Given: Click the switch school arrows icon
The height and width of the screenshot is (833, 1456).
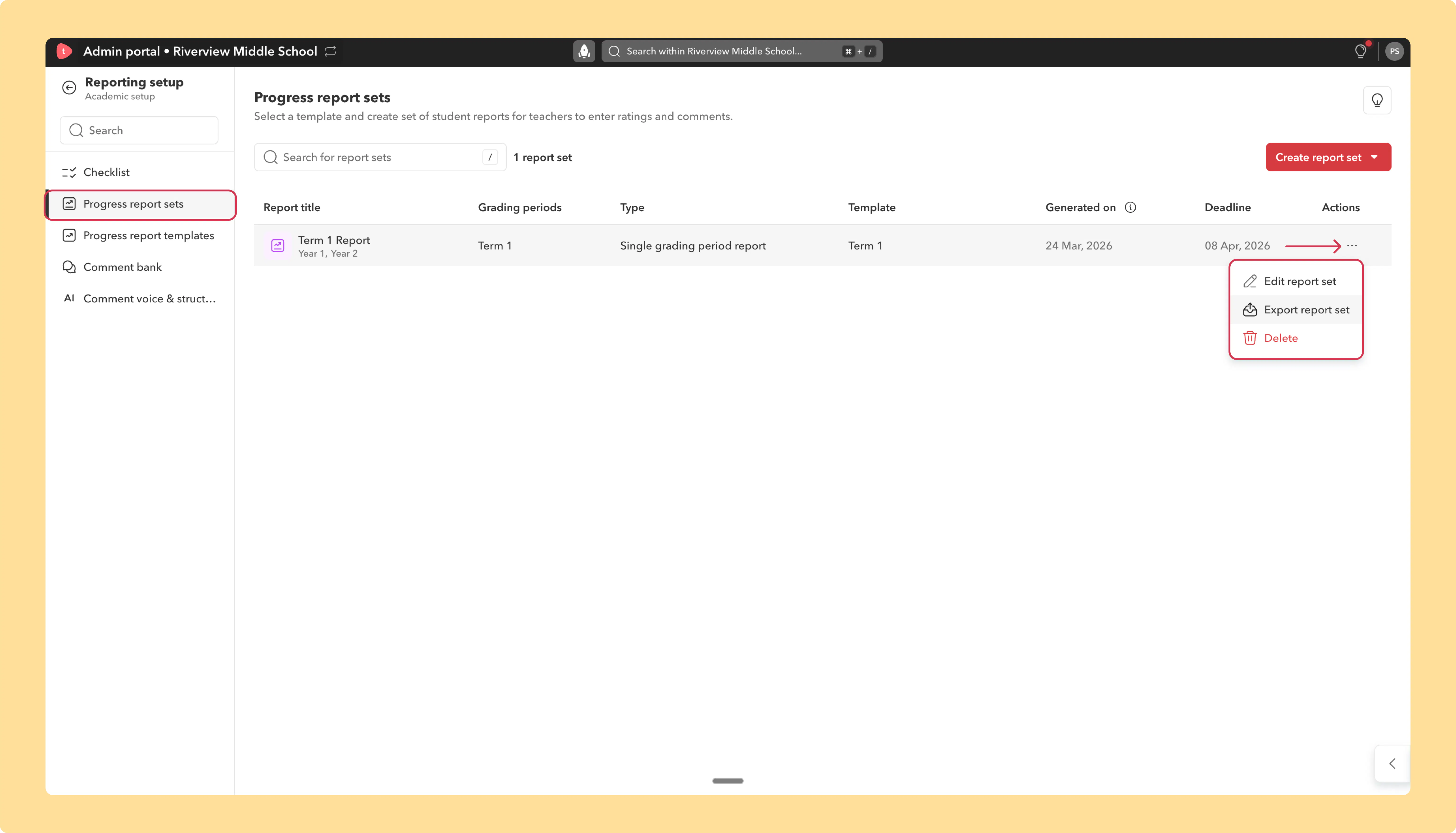Looking at the screenshot, I should 330,51.
